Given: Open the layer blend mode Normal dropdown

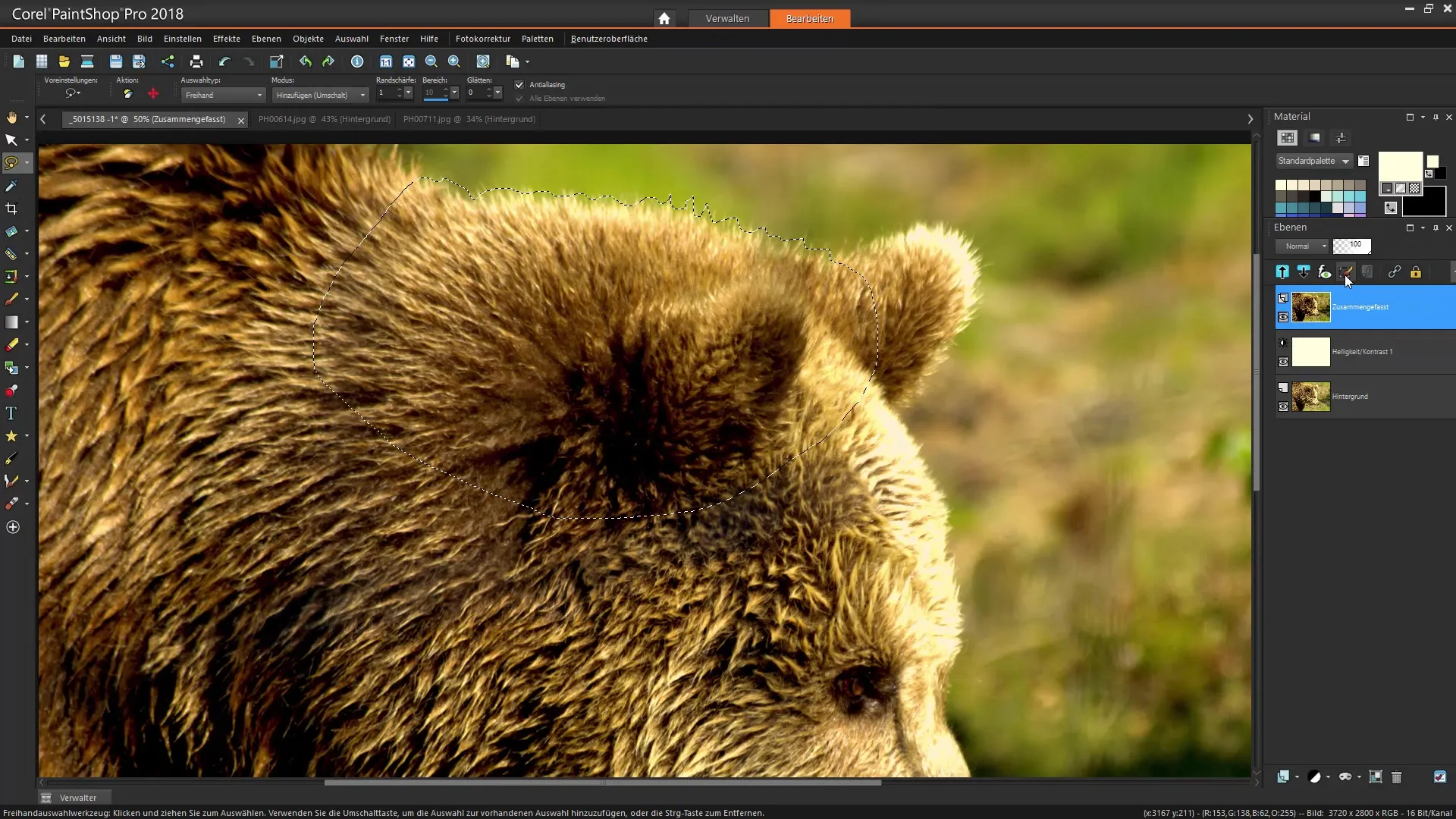Looking at the screenshot, I should 1301,246.
